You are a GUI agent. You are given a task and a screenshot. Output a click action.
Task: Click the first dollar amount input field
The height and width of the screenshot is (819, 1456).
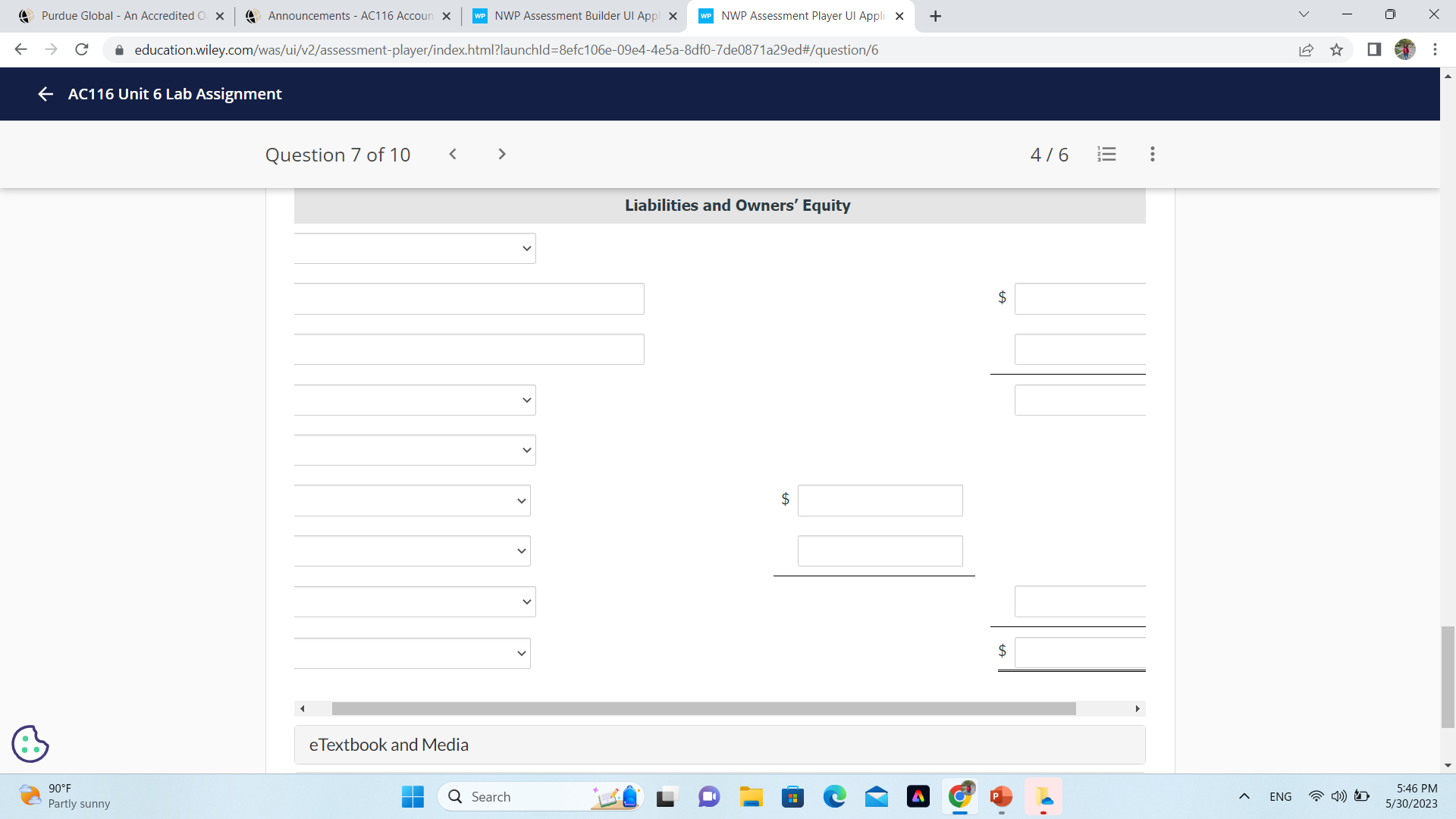tap(1080, 298)
